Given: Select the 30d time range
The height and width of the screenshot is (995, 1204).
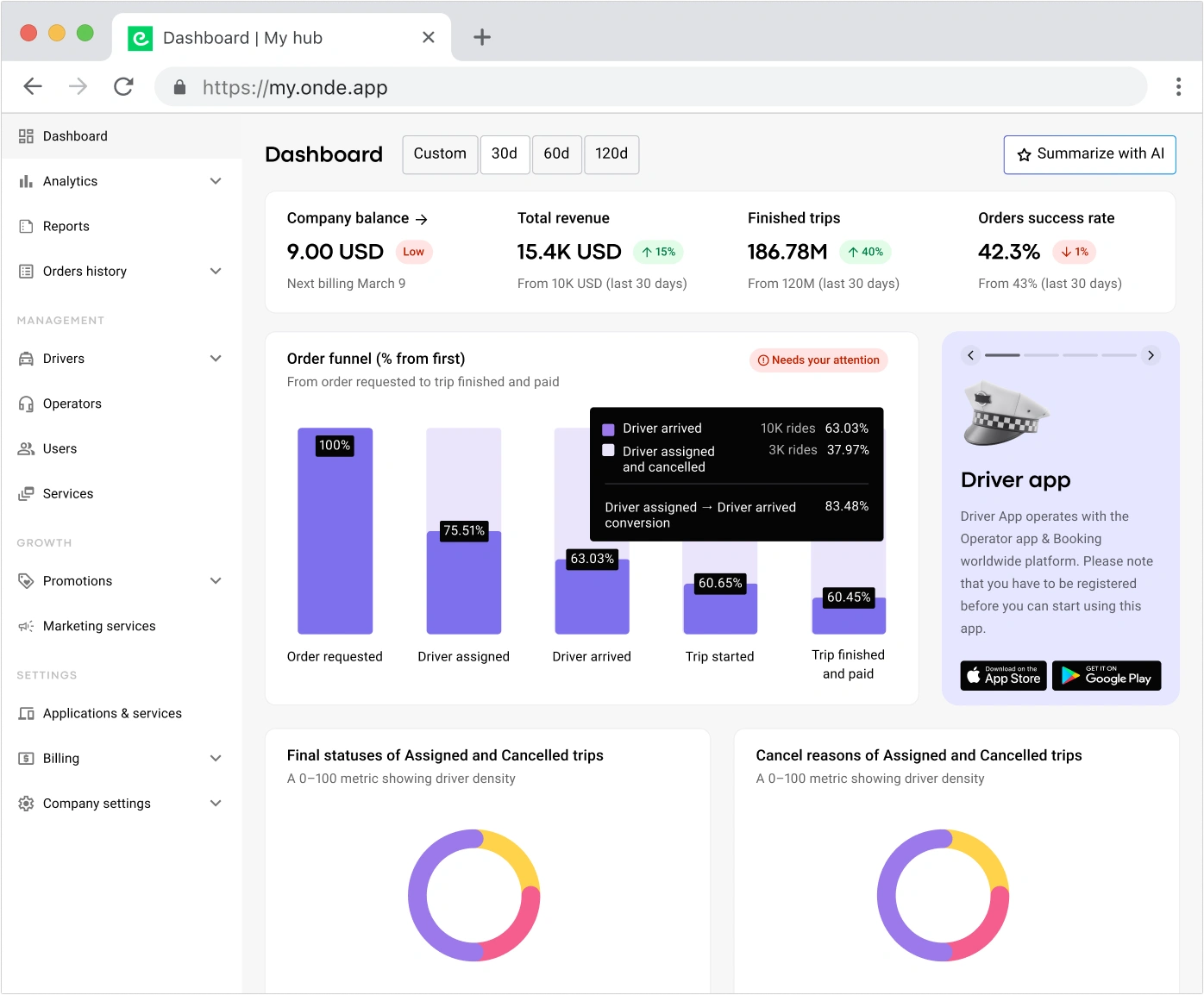Looking at the screenshot, I should coord(505,154).
